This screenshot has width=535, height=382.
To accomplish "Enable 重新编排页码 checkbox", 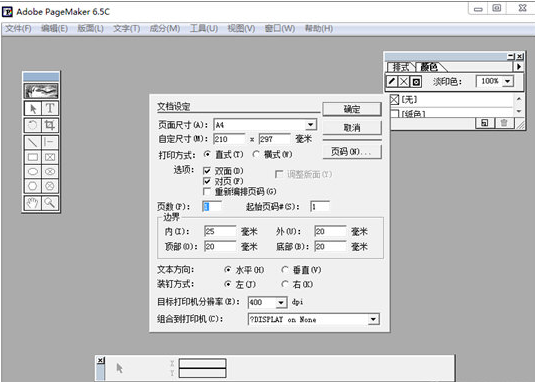I will click(x=207, y=191).
